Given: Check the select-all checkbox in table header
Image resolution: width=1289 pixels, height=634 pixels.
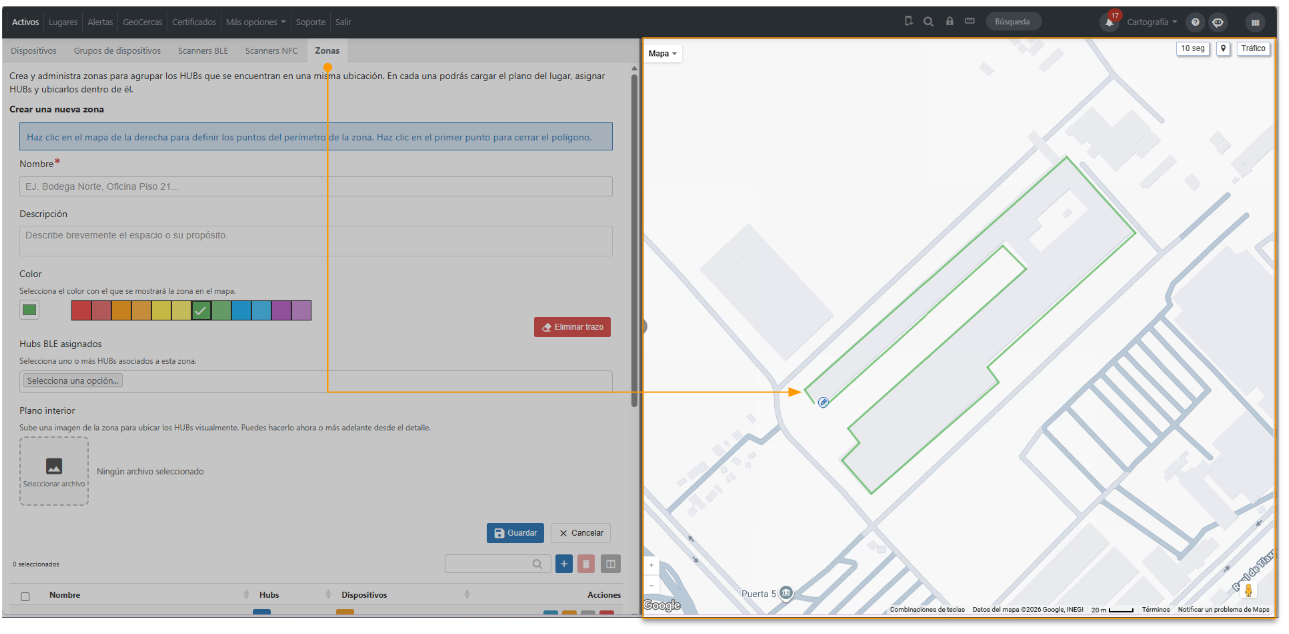Looking at the screenshot, I should point(25,596).
